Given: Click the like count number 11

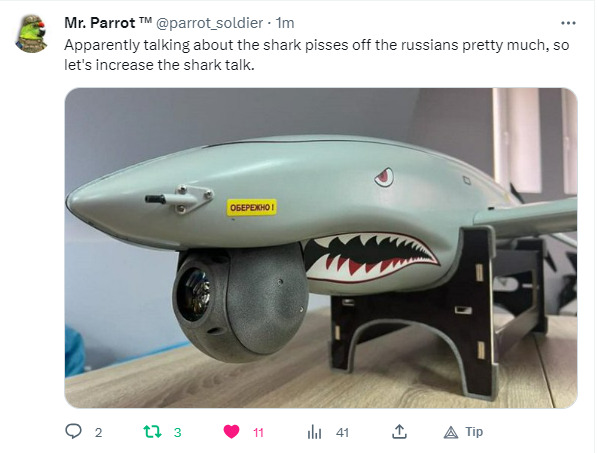Looking at the screenshot, I should coord(258,433).
